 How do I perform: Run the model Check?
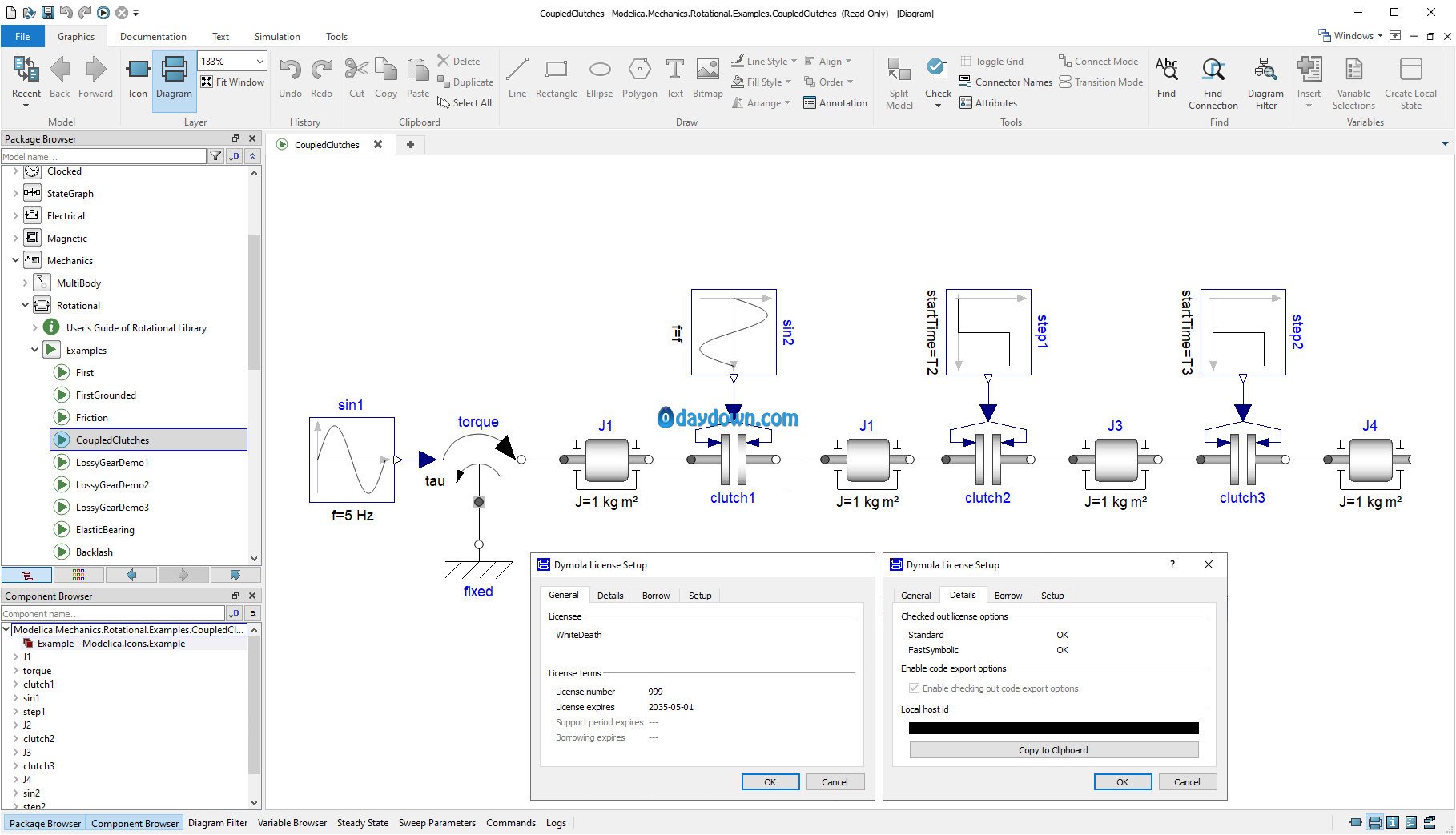(x=938, y=83)
